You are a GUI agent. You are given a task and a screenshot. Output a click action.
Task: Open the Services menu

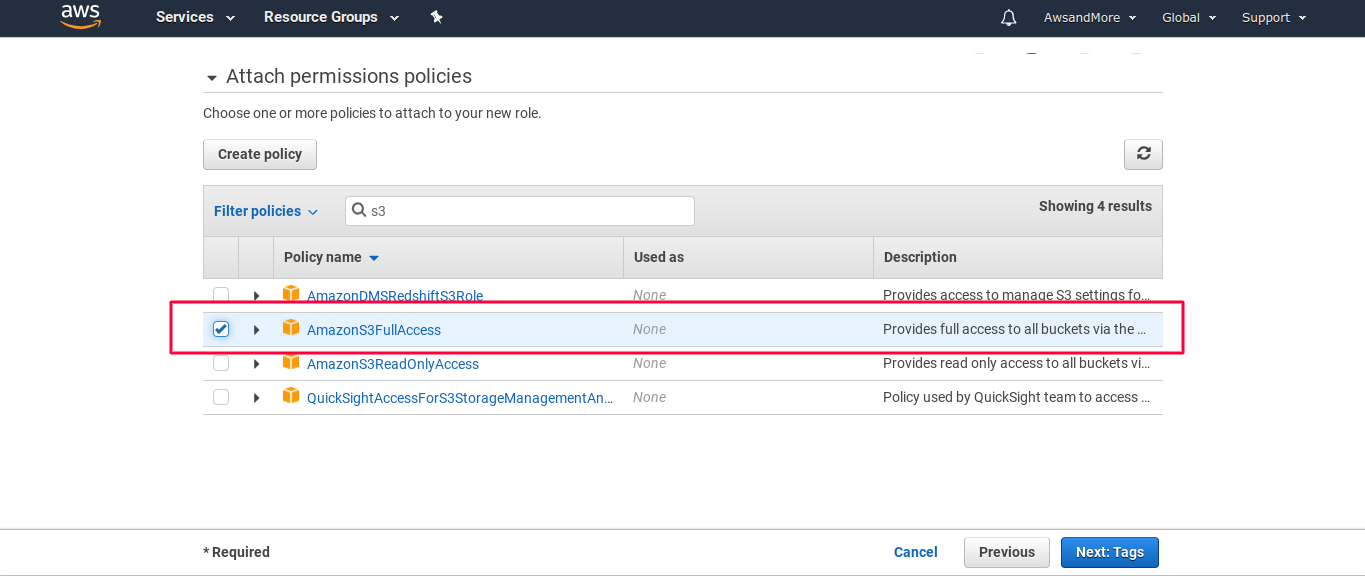[x=196, y=17]
